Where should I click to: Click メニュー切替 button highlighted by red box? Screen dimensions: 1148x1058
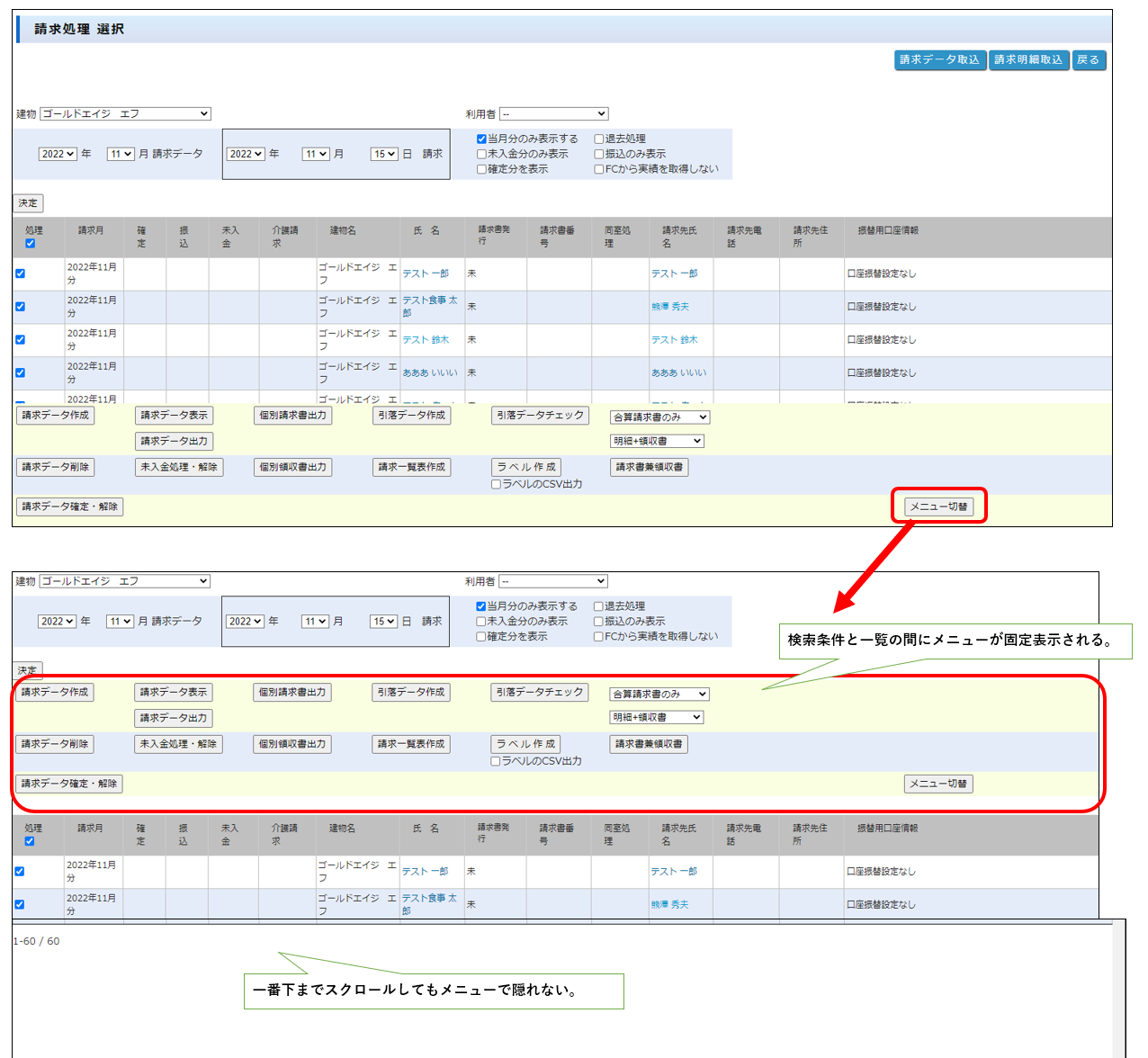pyautogui.click(x=938, y=507)
